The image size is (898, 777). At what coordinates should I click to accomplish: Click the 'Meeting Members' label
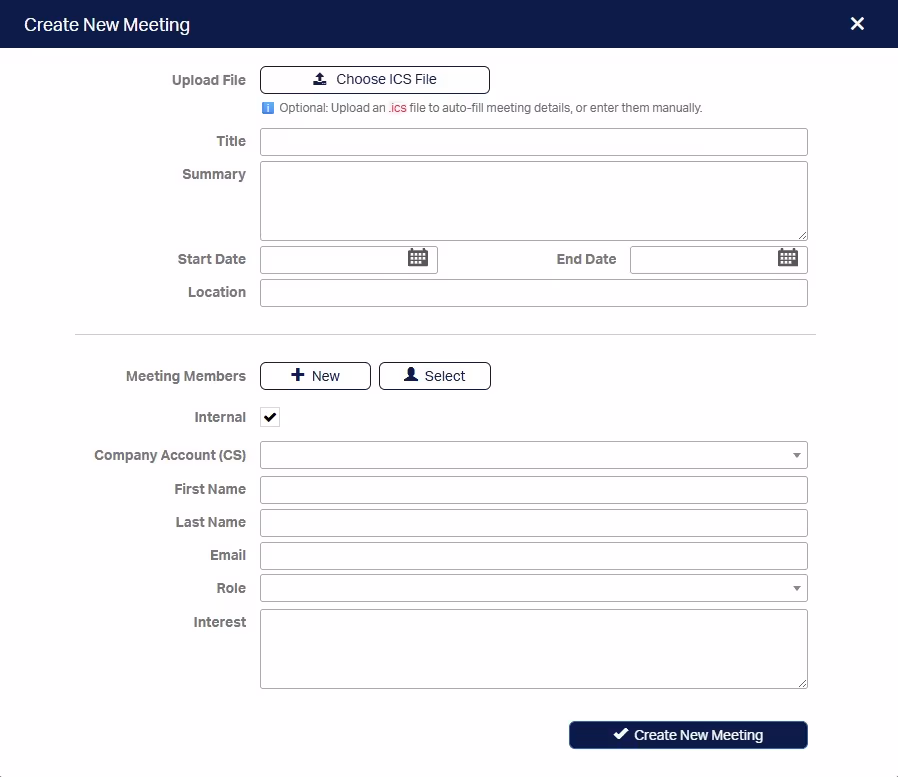[x=186, y=376]
